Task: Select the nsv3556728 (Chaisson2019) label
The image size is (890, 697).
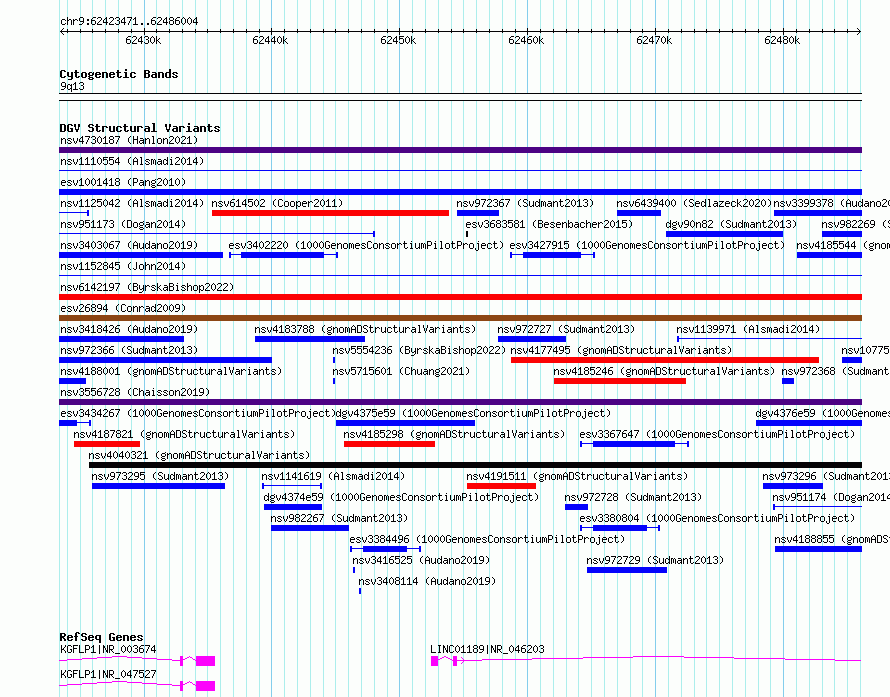Action: click(135, 392)
